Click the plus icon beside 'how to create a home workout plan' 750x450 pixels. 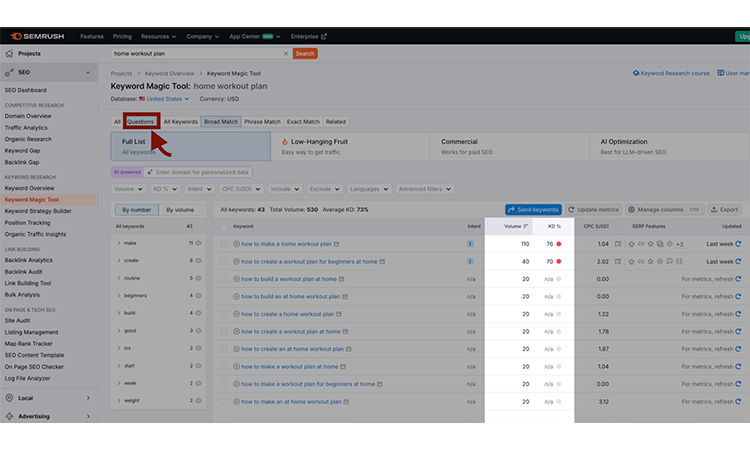click(236, 314)
